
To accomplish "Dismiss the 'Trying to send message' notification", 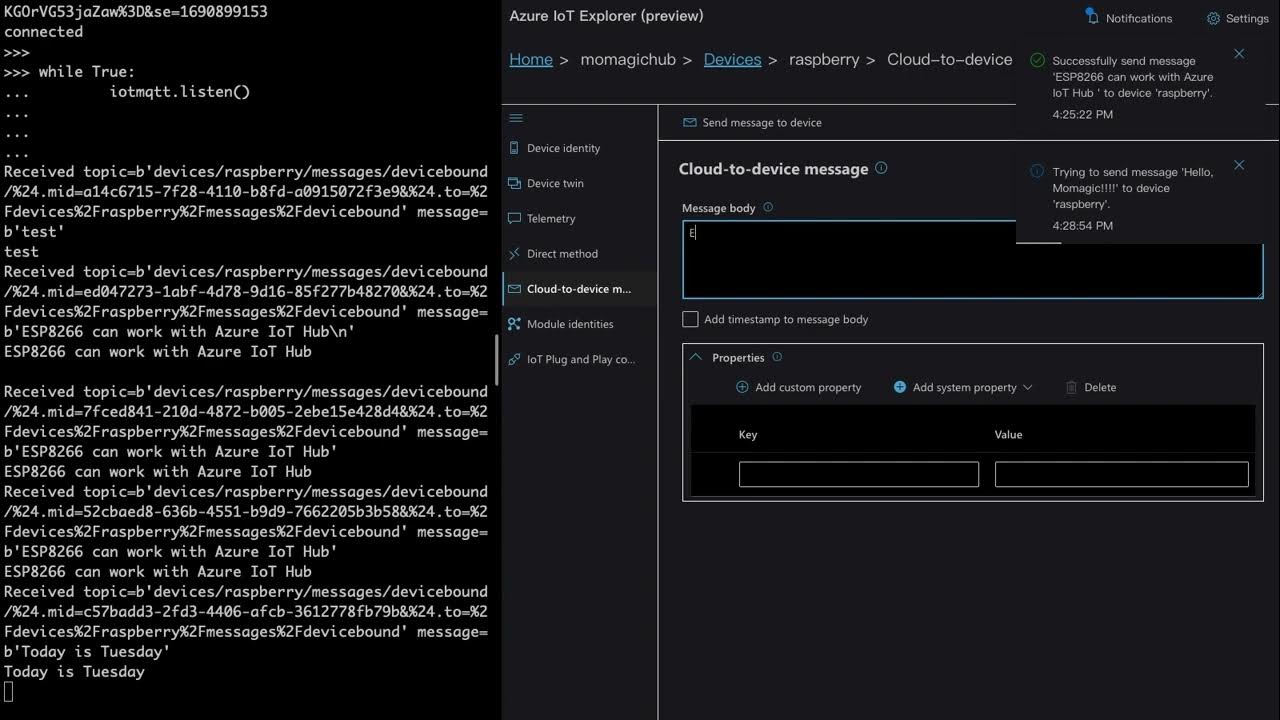I will (x=1239, y=165).
